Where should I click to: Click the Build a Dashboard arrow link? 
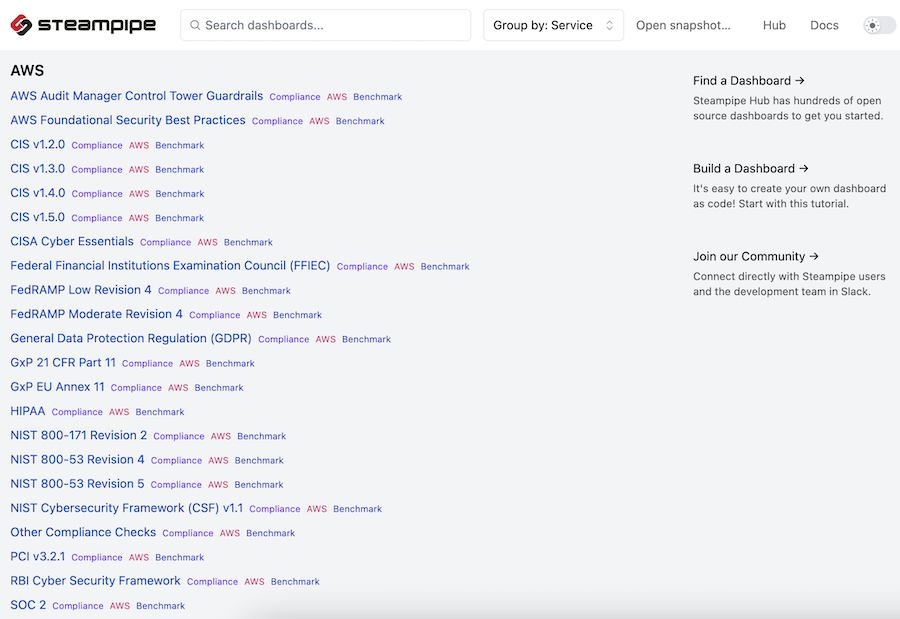pos(751,168)
